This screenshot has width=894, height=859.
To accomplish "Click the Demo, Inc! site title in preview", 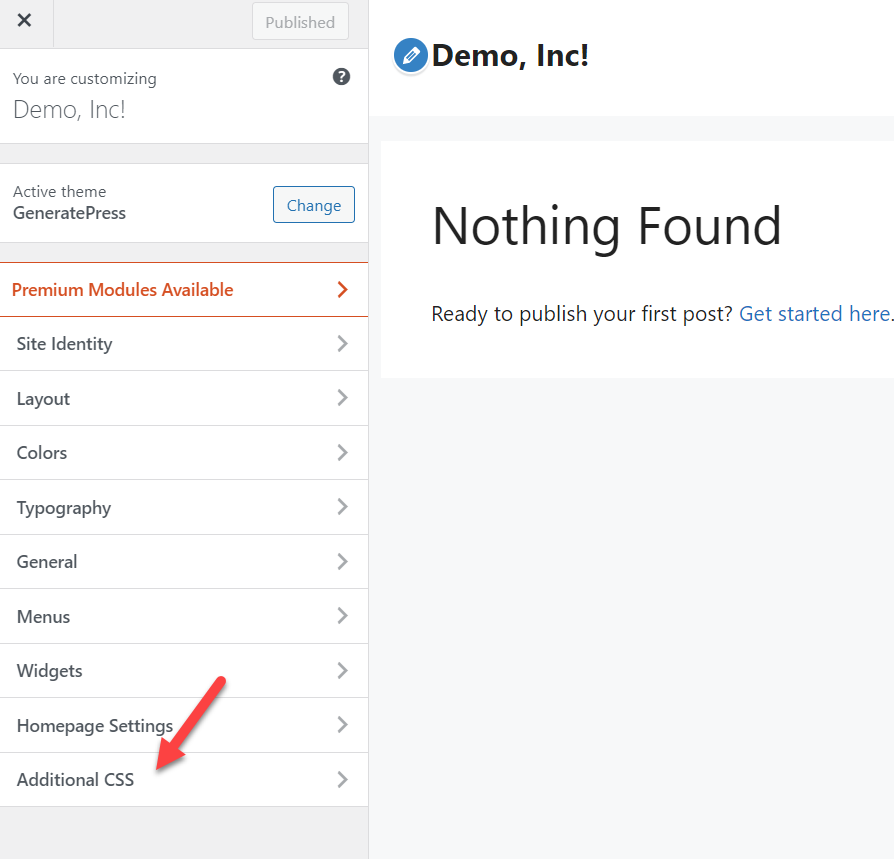I will click(x=510, y=56).
